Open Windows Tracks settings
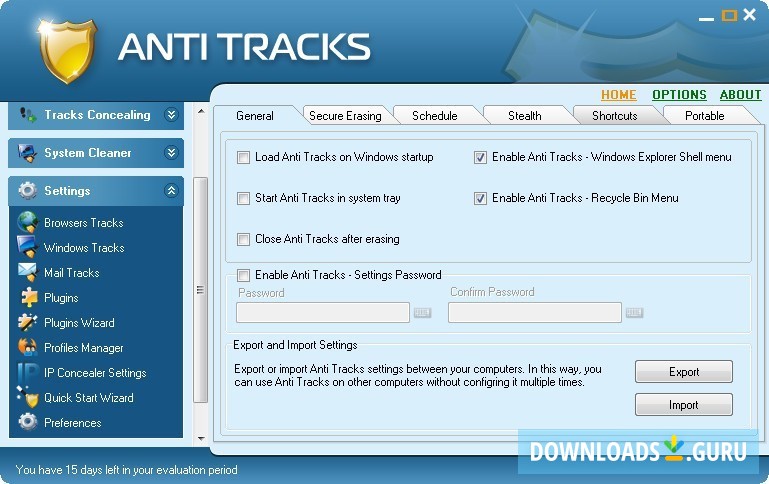The width and height of the screenshot is (769, 484). pyautogui.click(x=84, y=248)
